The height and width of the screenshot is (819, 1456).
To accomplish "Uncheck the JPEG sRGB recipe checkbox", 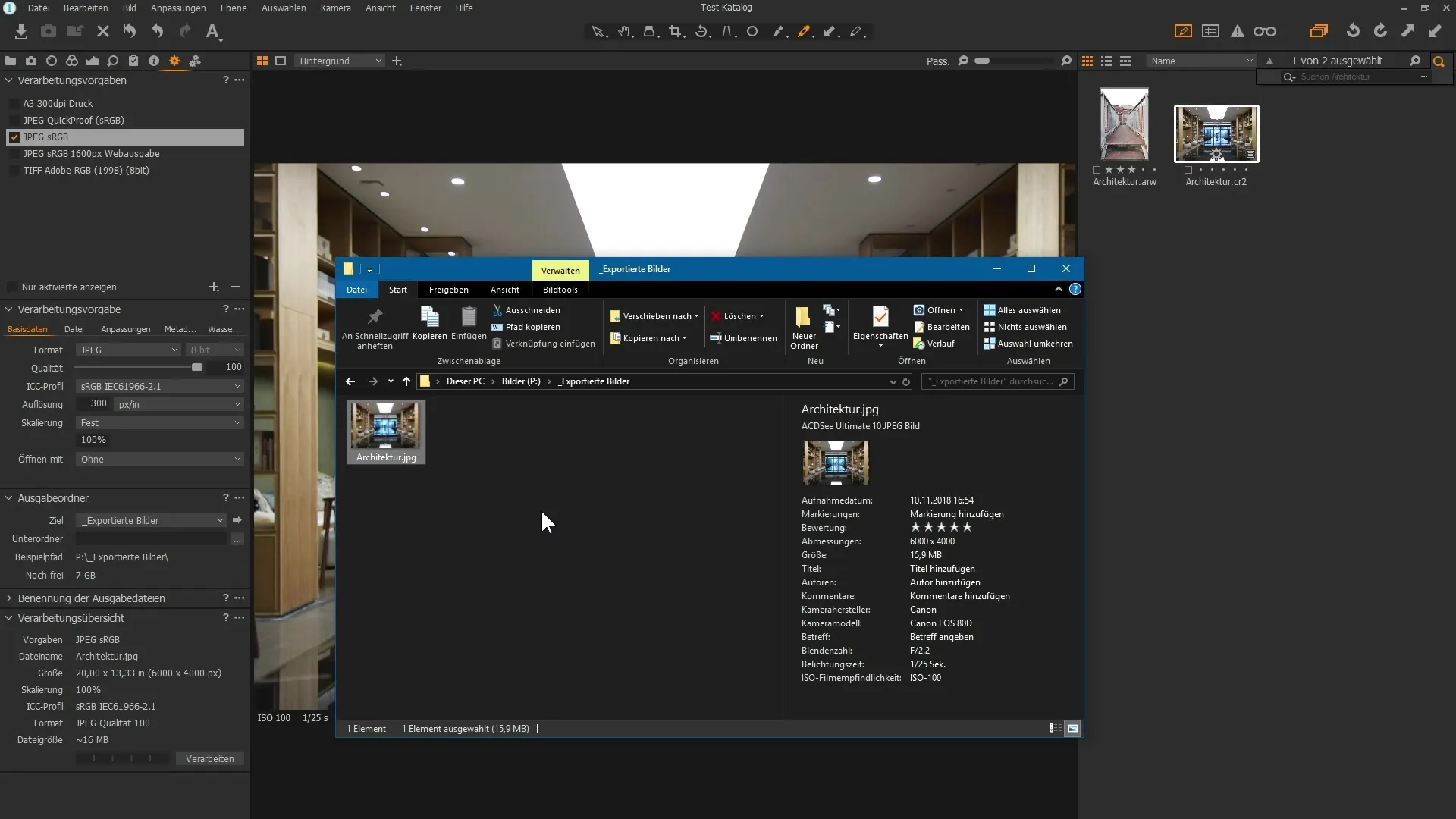I will pyautogui.click(x=14, y=137).
